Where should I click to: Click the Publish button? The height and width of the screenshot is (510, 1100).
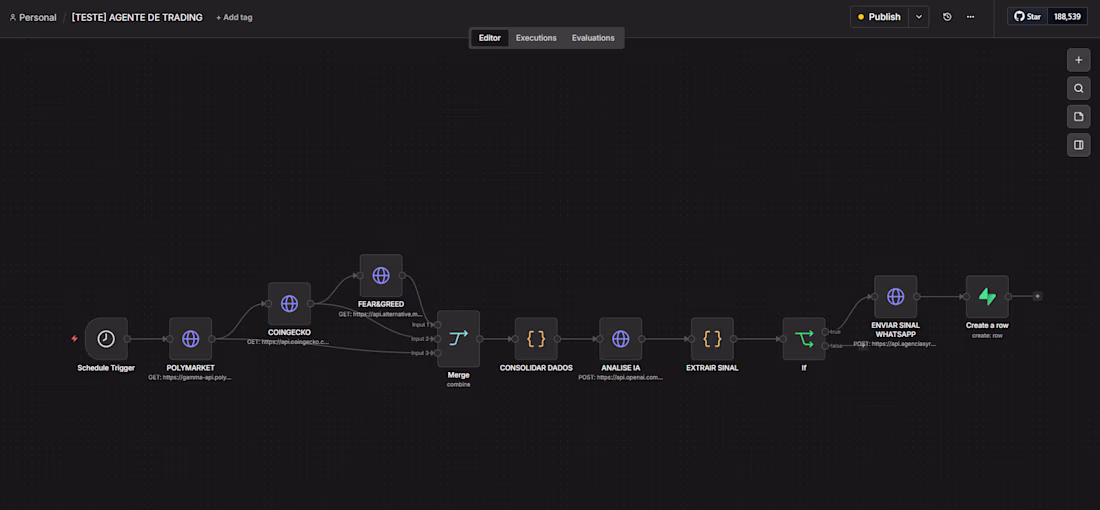880,17
